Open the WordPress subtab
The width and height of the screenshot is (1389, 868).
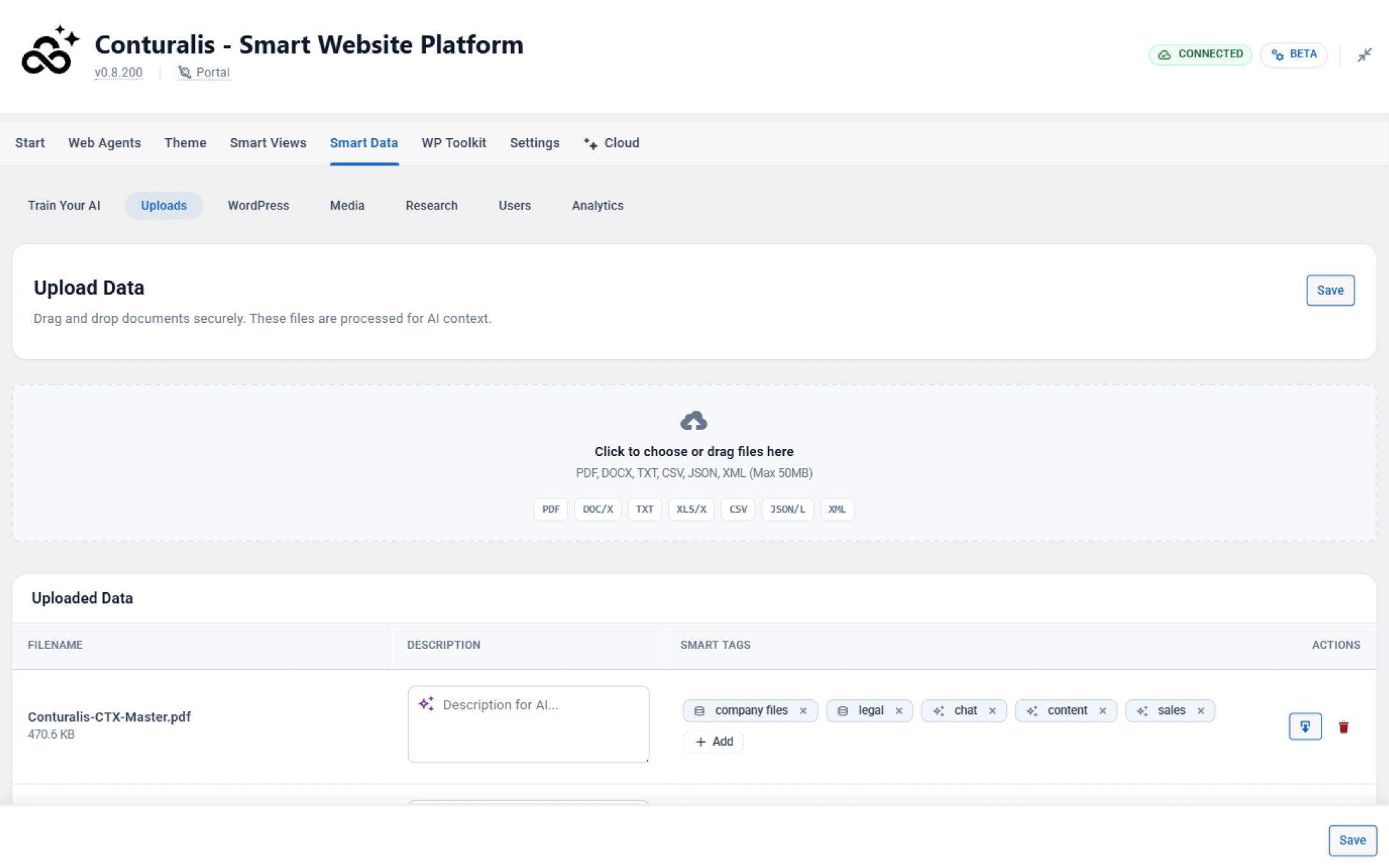(259, 205)
